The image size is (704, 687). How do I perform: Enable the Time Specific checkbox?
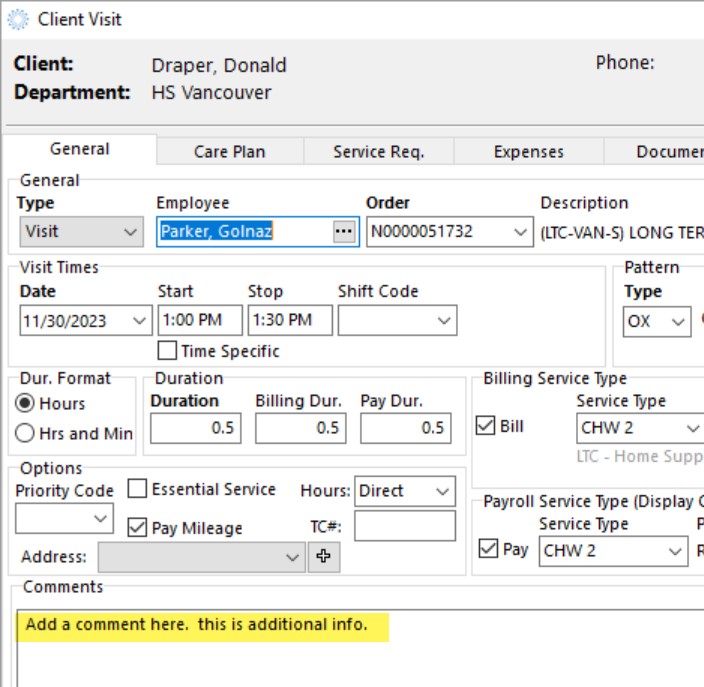tap(167, 351)
